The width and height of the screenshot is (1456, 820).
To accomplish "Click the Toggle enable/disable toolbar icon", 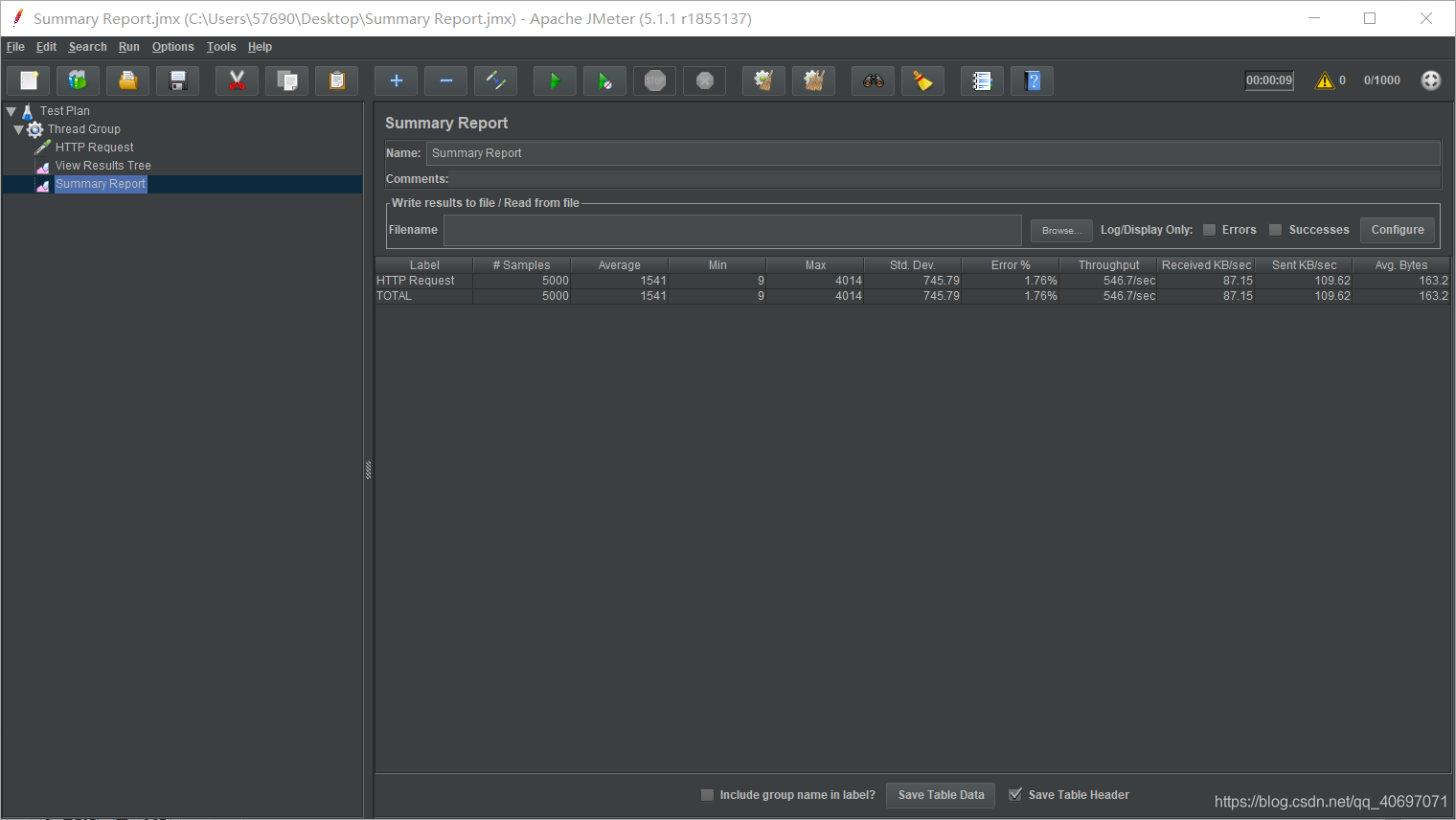I will (x=495, y=80).
